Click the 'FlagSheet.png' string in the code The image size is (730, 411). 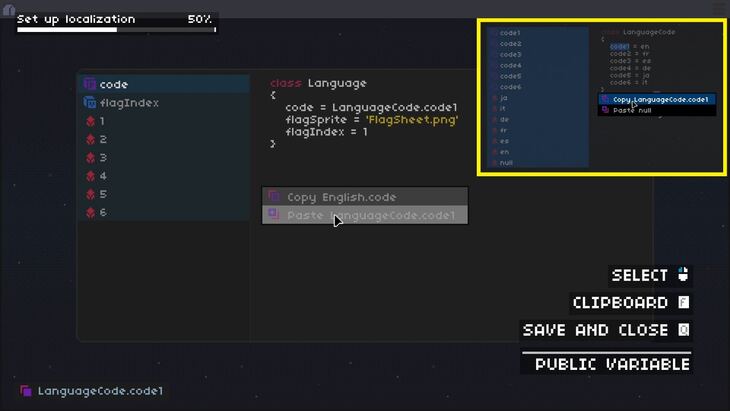411,120
